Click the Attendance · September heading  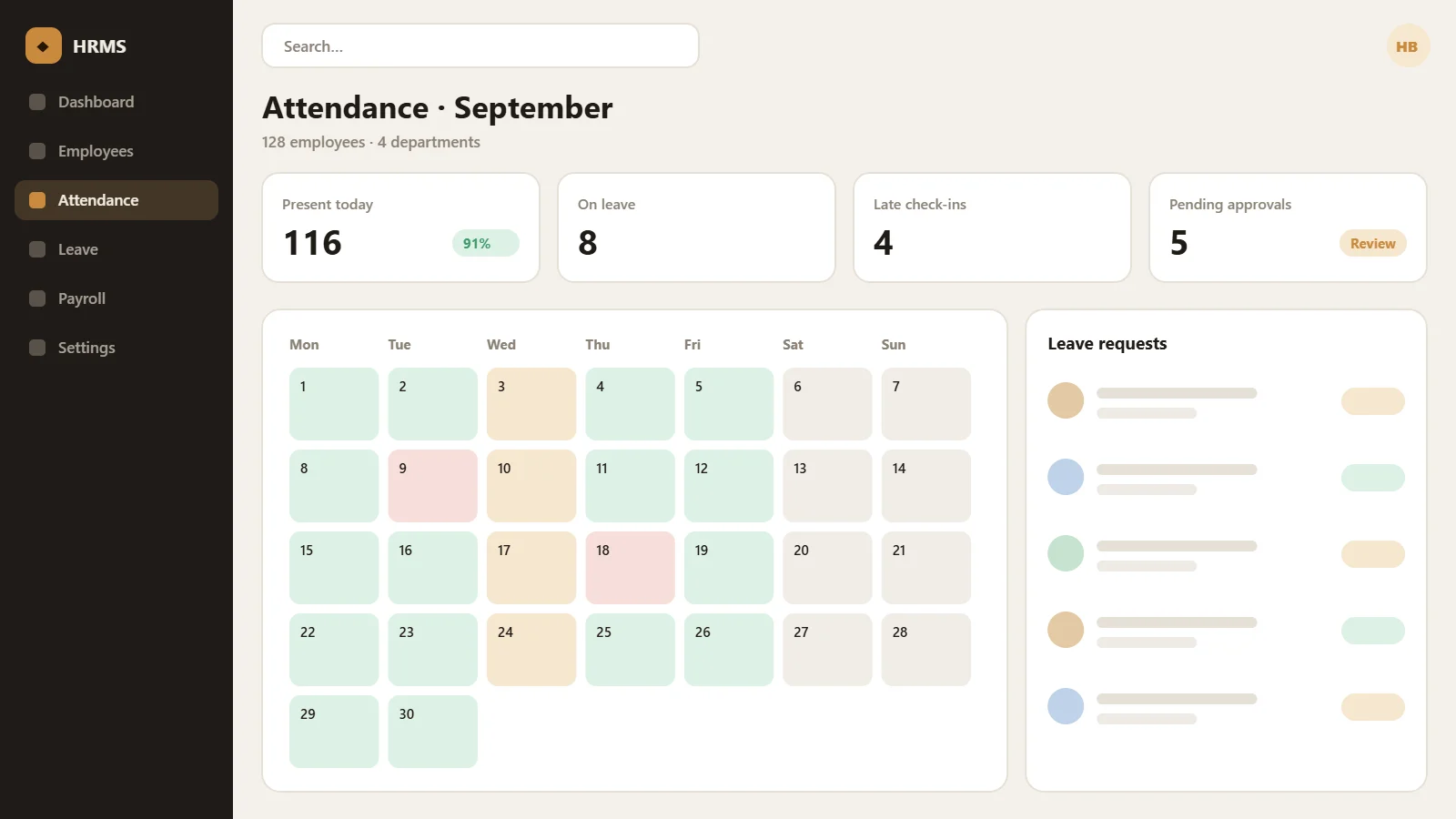click(x=438, y=107)
